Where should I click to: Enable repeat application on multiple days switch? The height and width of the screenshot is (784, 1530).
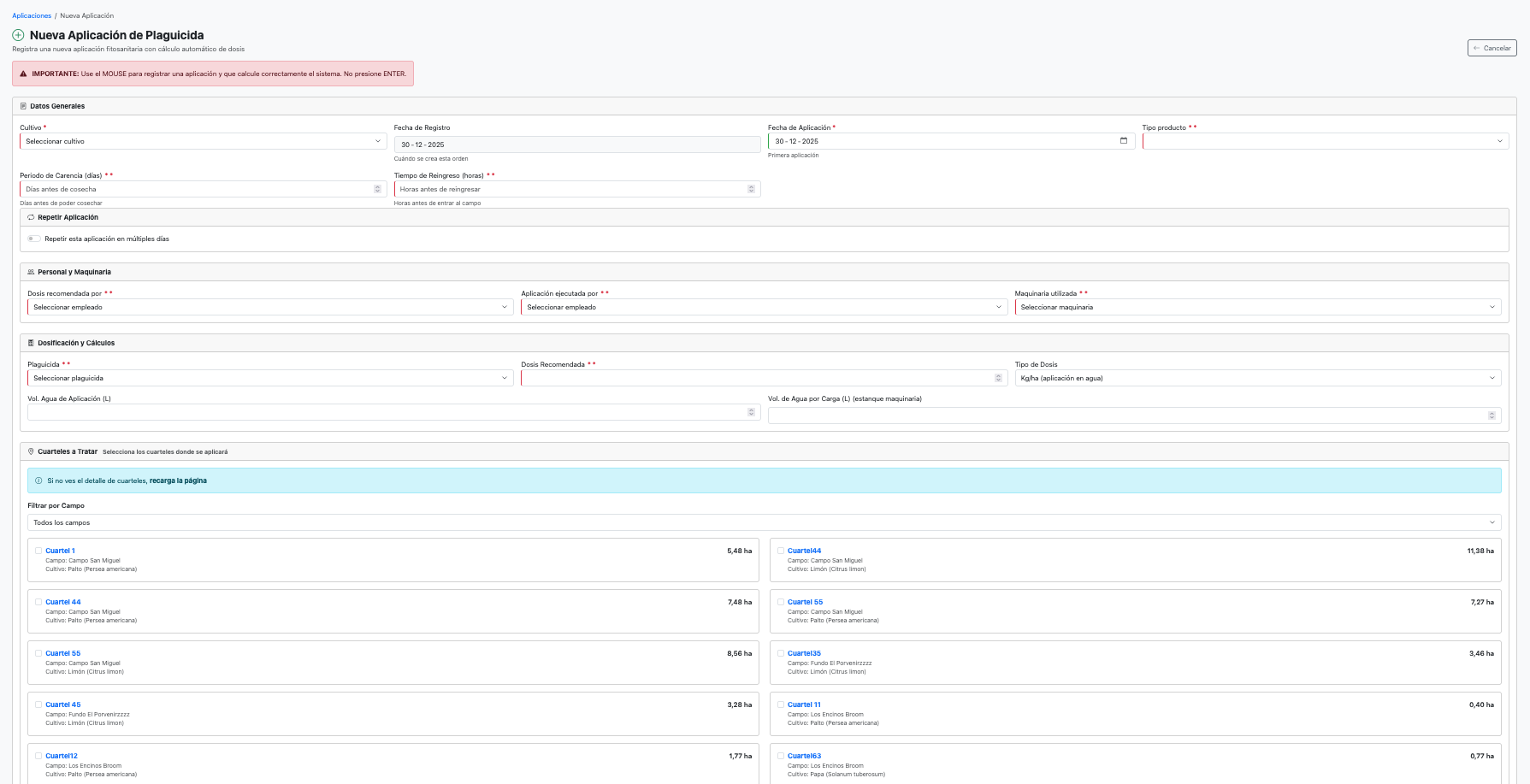[x=34, y=239]
